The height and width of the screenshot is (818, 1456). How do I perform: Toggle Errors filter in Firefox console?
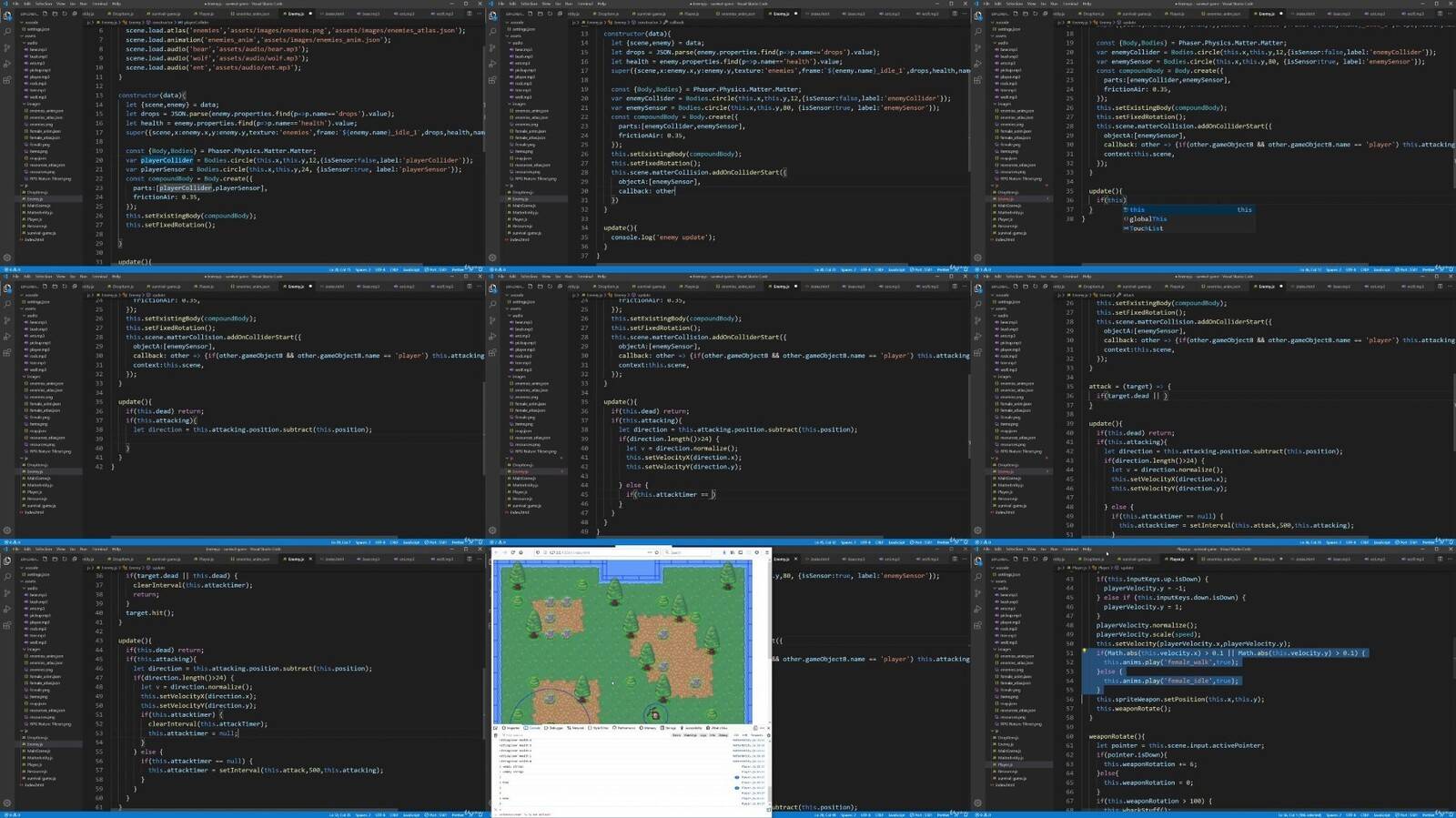click(677, 735)
